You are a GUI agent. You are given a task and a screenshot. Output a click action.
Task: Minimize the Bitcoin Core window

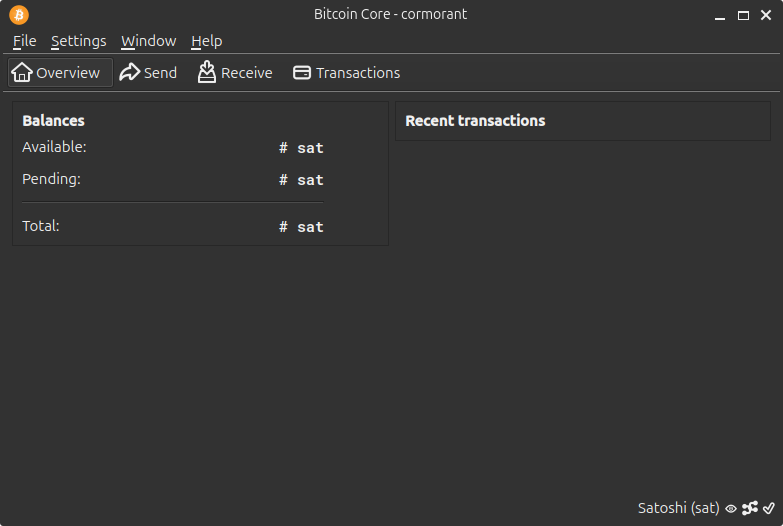point(720,15)
